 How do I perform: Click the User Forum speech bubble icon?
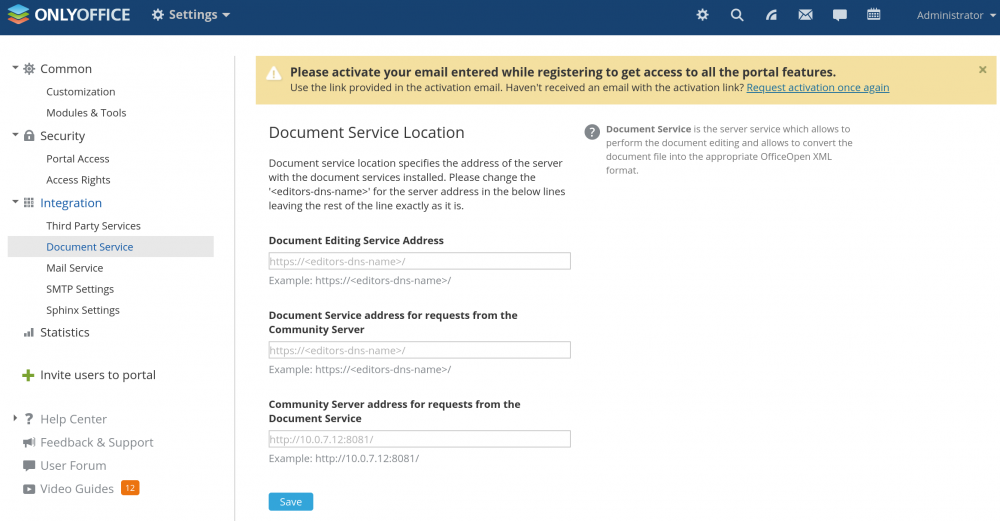29,466
